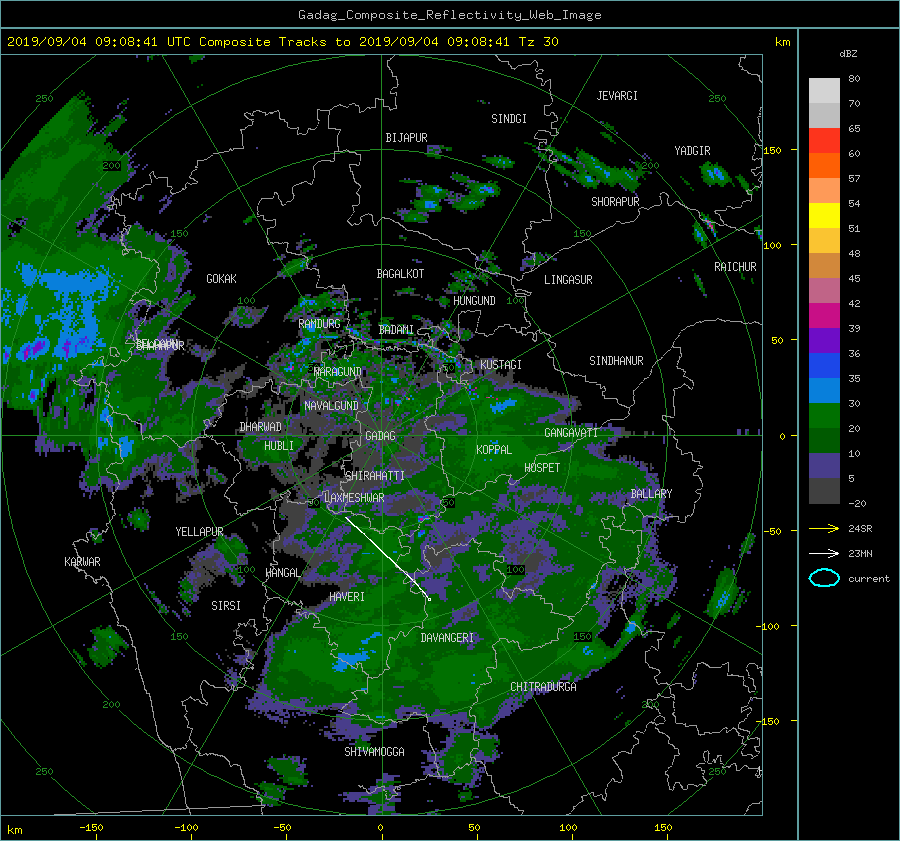
Task: Click the NARAGUND city label
Action: coord(338,372)
